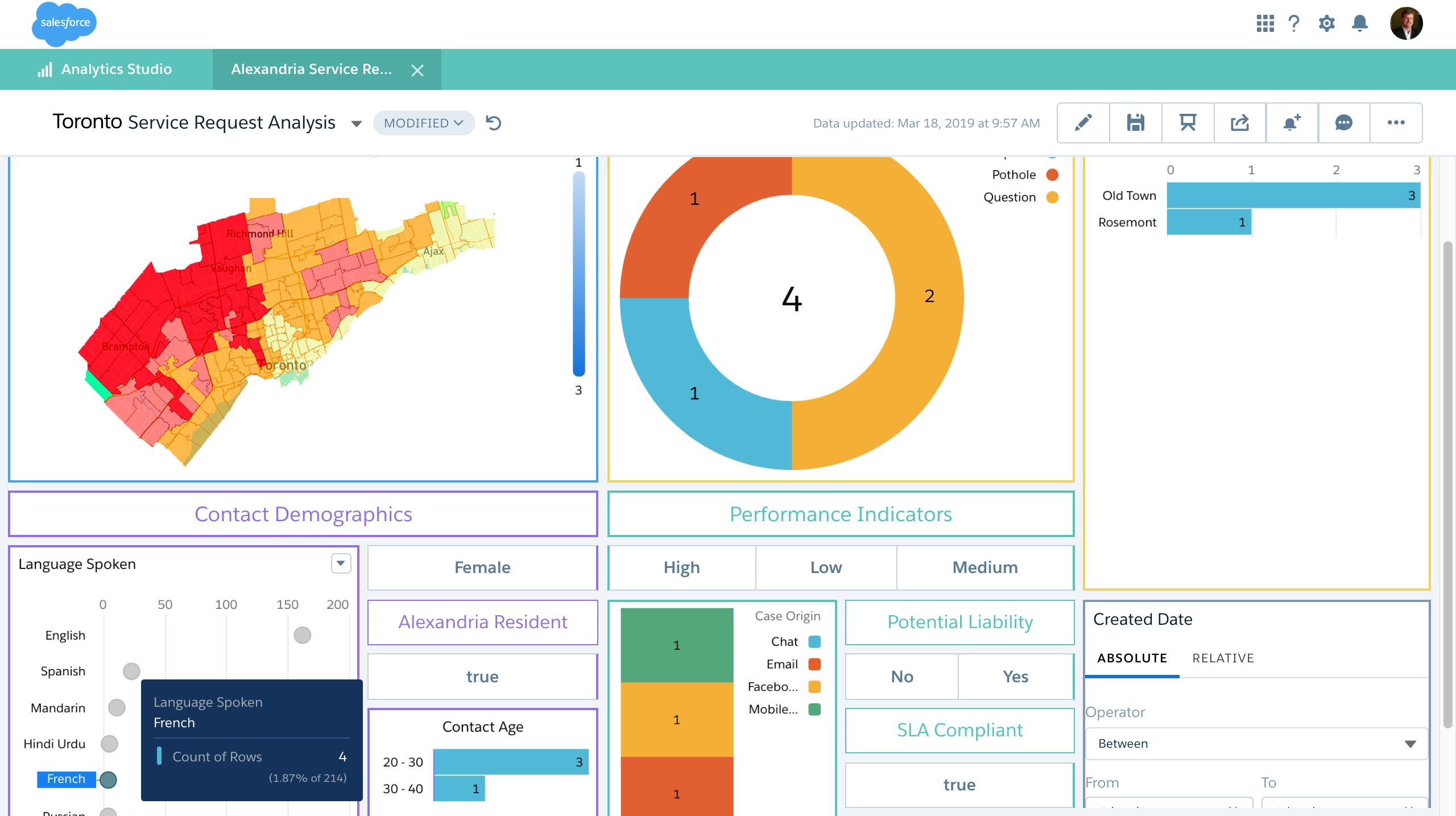Toggle the Medium priority filter
The image size is (1456, 816).
click(x=985, y=567)
